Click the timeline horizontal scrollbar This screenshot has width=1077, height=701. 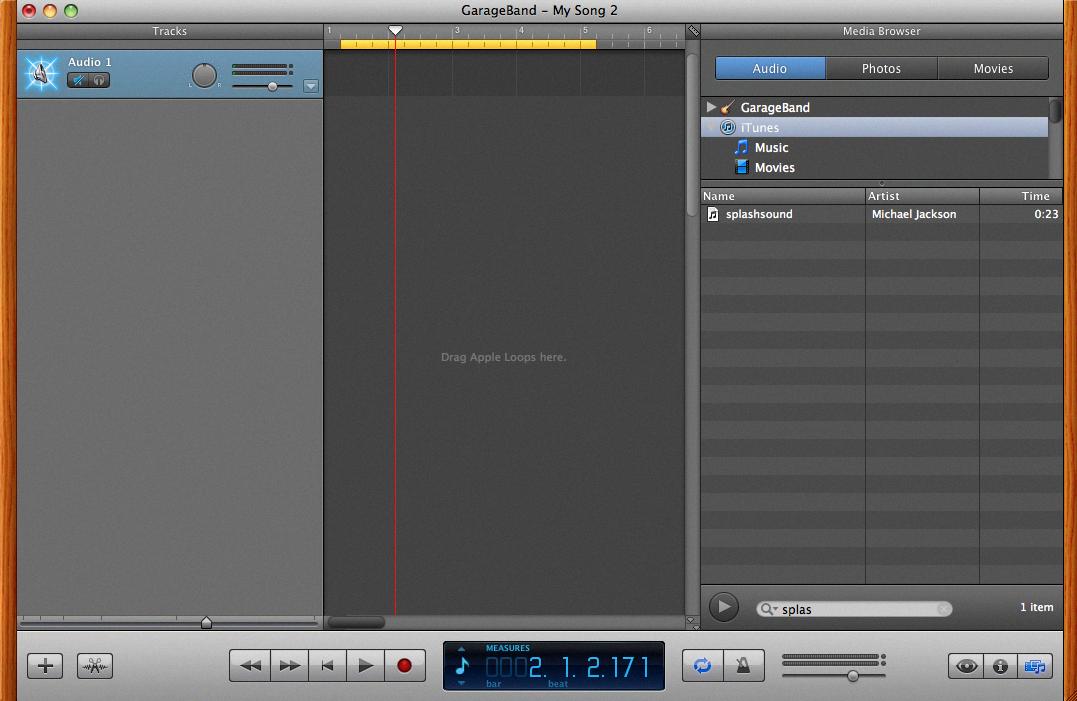coord(356,622)
